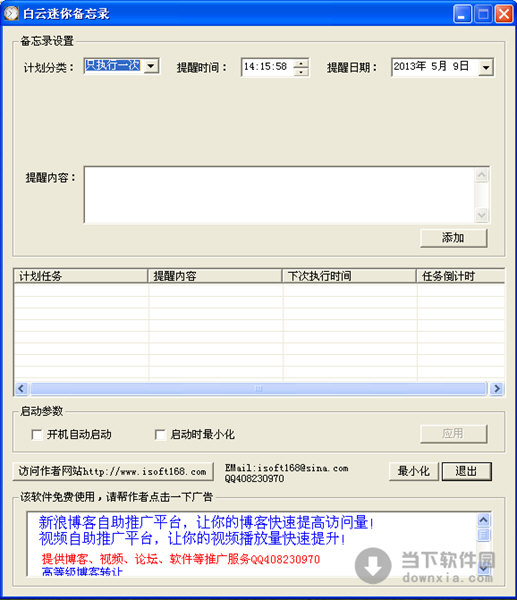This screenshot has height=600, width=517.
Task: Click the 最小化 button
Action: pos(414,471)
